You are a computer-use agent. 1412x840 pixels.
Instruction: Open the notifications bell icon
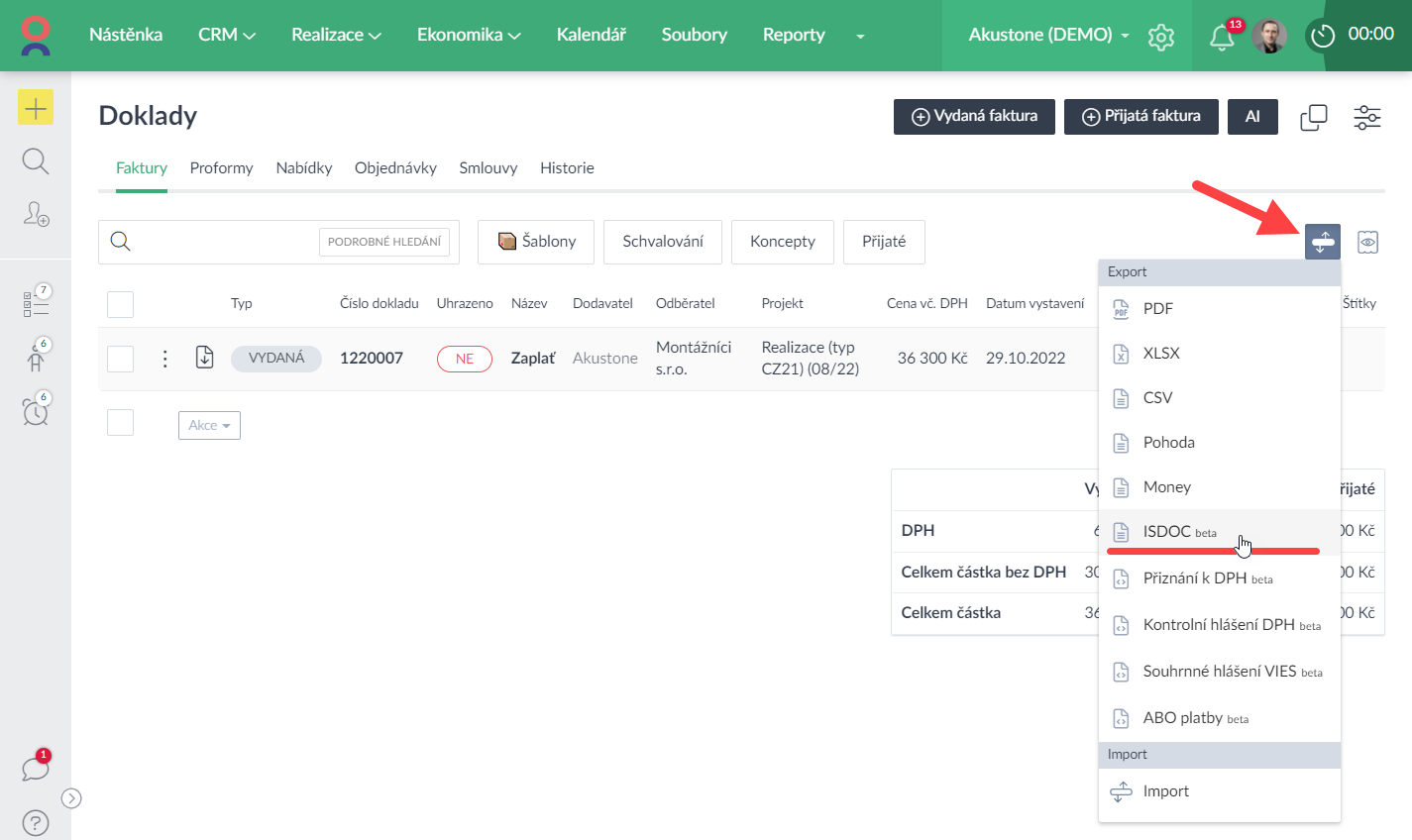click(x=1222, y=38)
